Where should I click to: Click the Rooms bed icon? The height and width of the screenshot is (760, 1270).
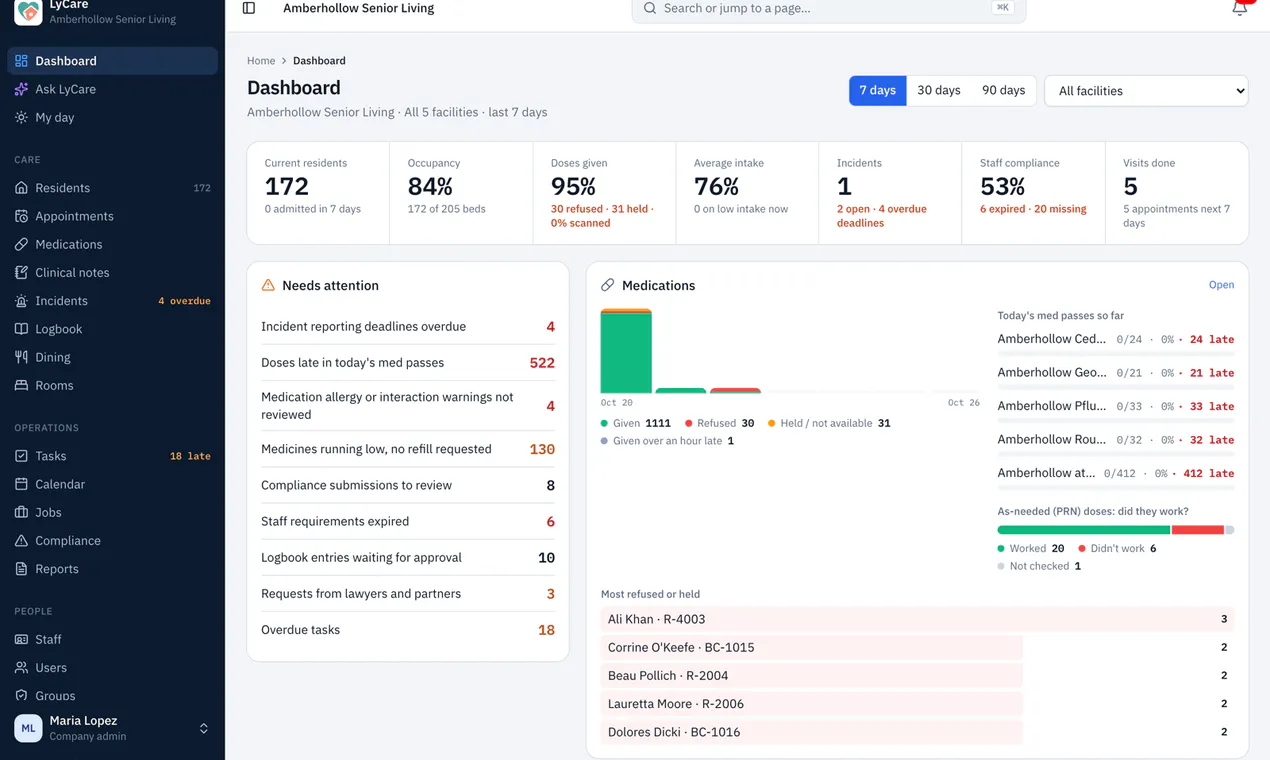21,385
